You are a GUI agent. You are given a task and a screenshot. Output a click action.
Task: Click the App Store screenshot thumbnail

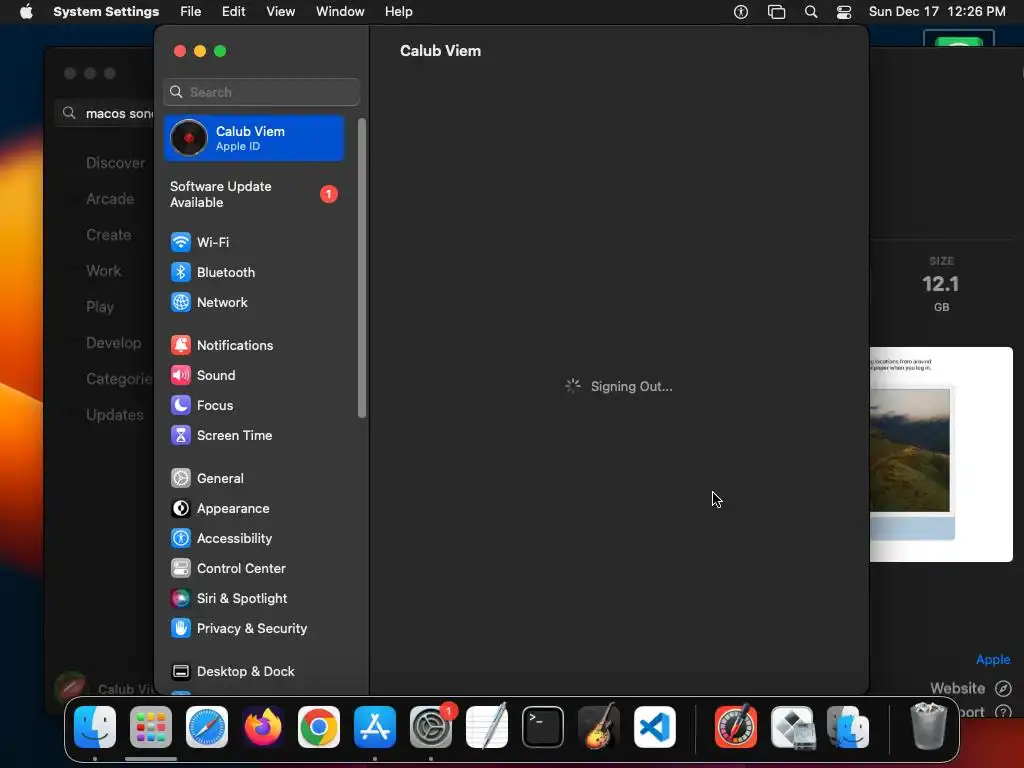(x=941, y=454)
